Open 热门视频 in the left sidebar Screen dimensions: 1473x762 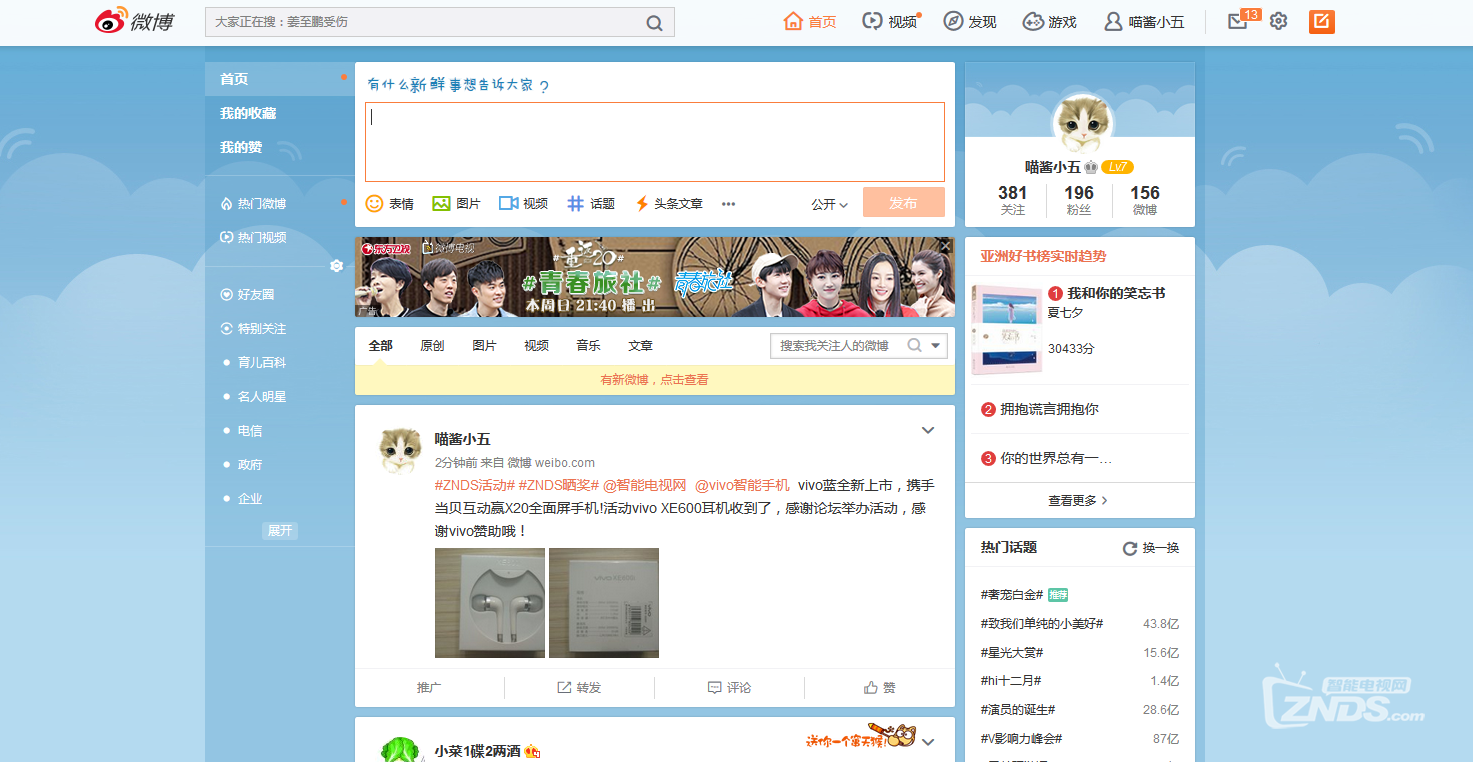pos(253,237)
